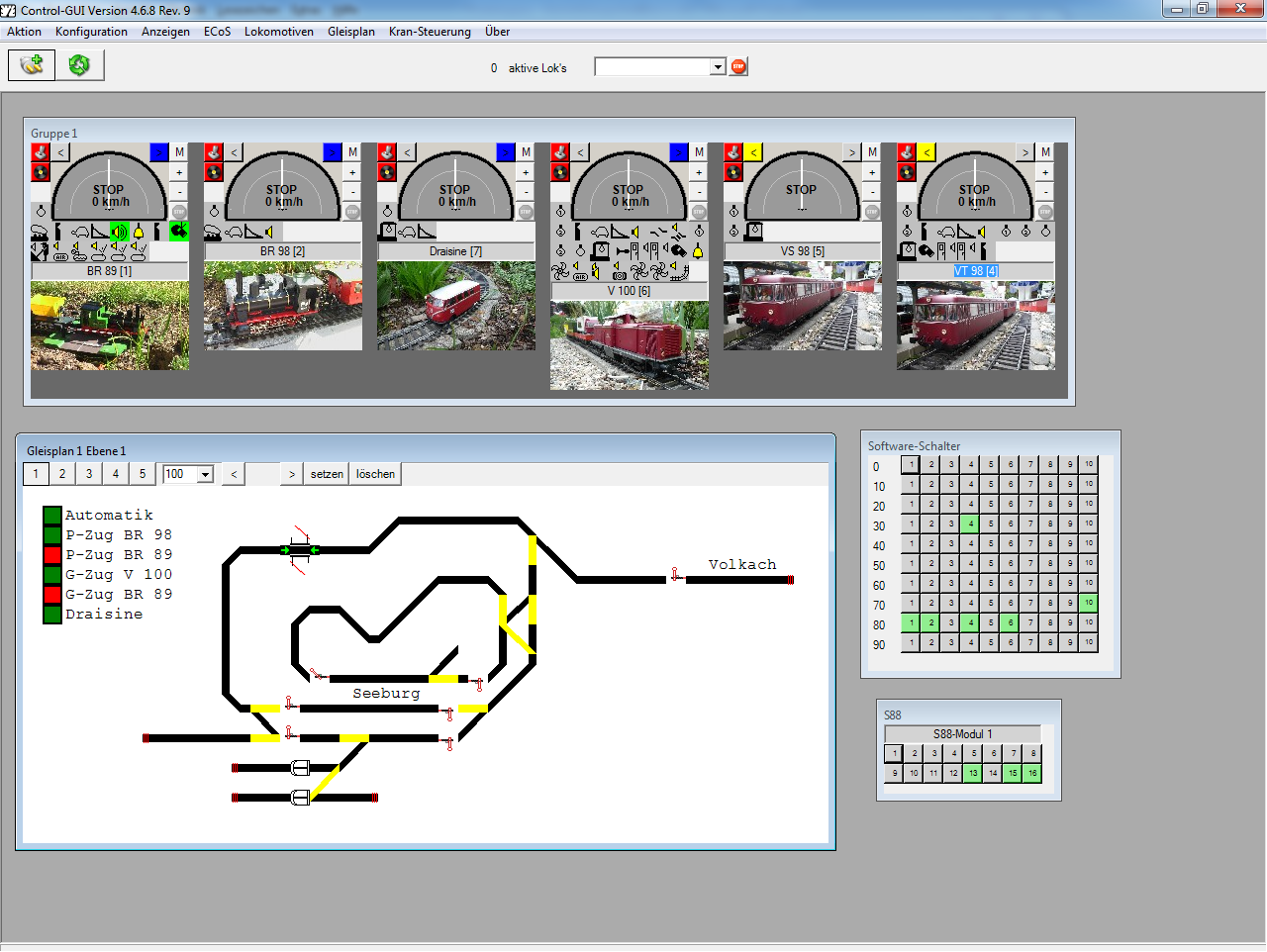Click the red record disc icon on the Draisine panel

(387, 172)
